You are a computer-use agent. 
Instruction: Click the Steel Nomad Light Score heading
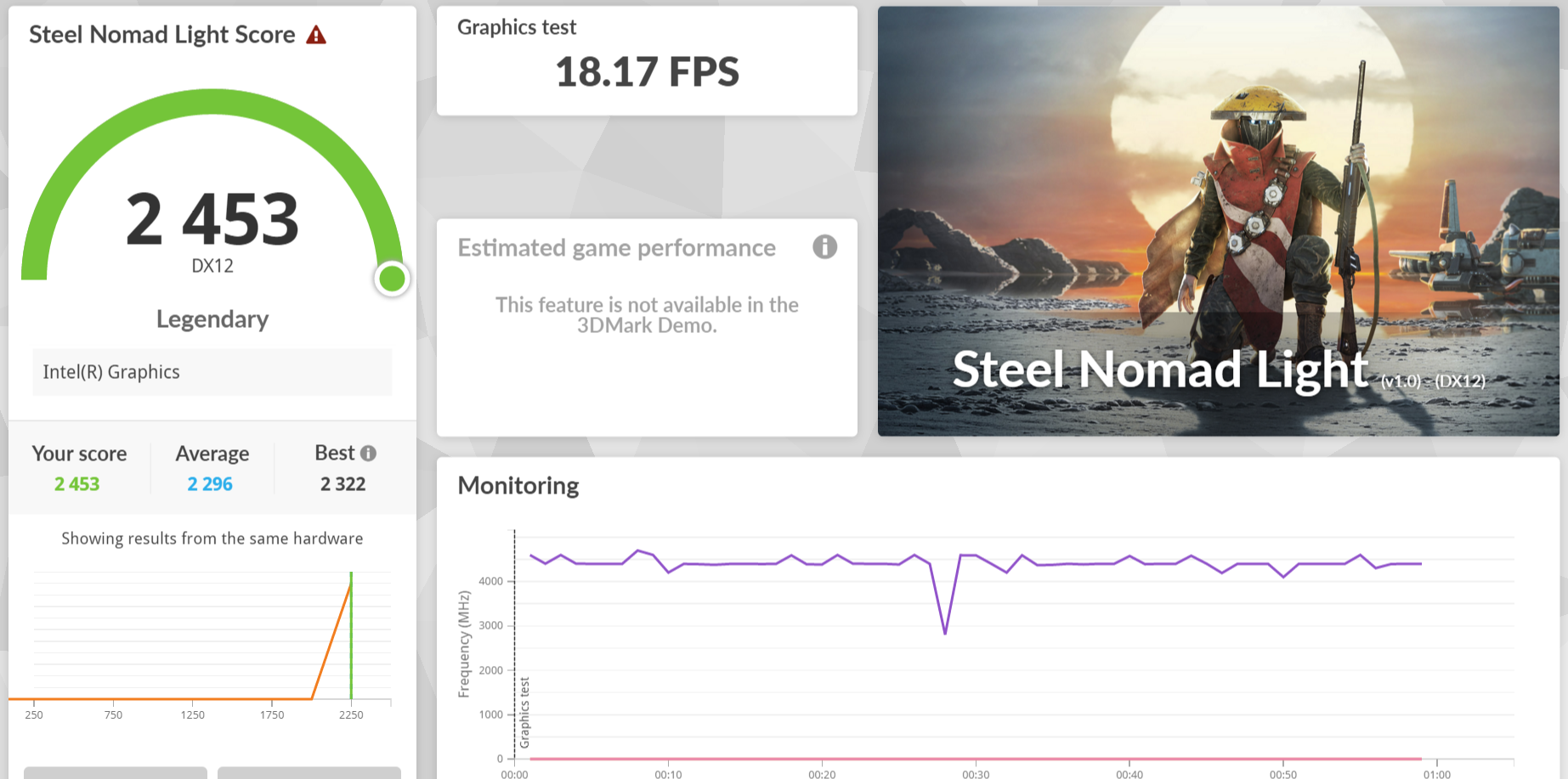(162, 35)
